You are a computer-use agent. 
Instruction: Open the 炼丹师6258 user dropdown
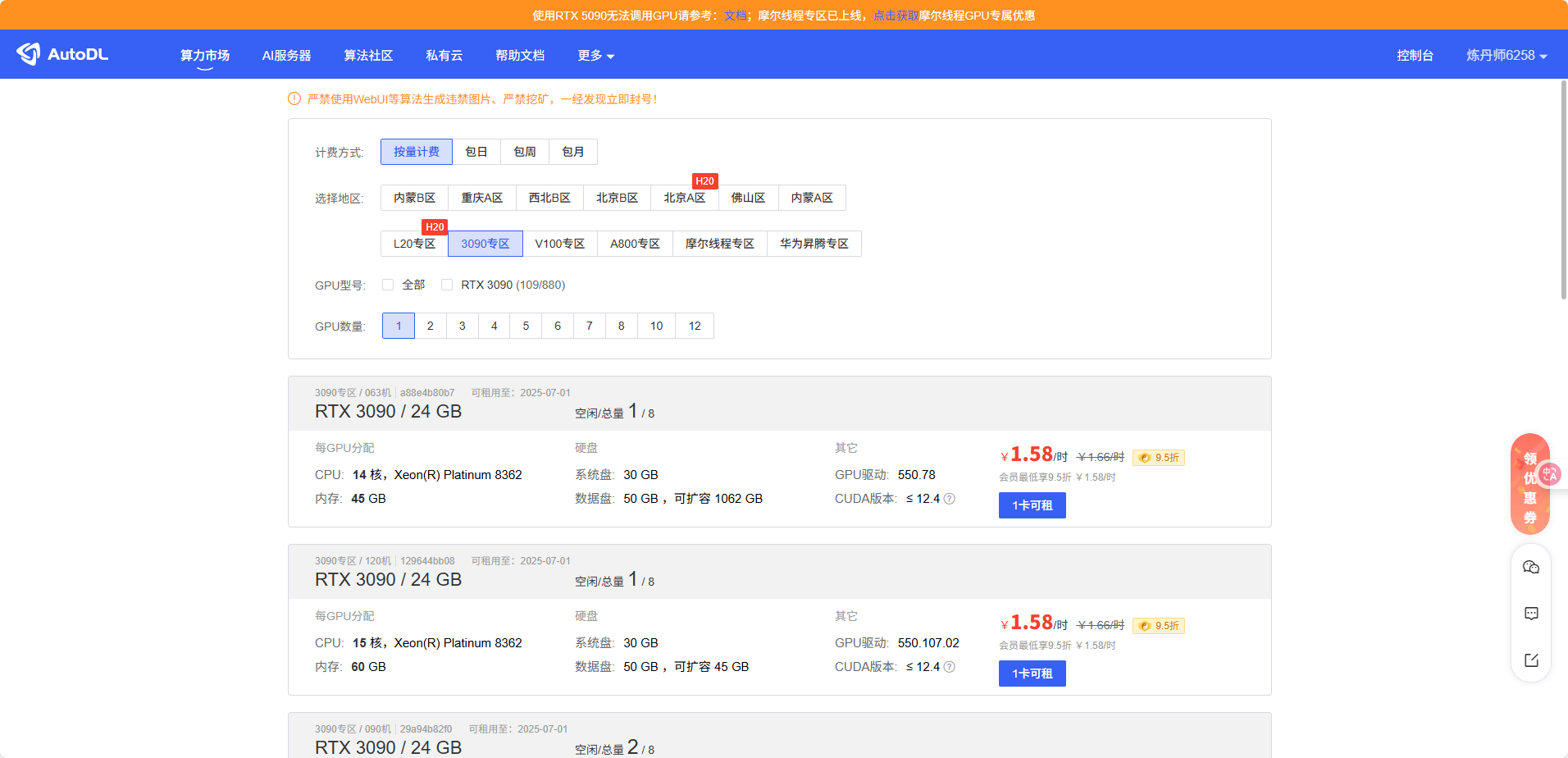coord(1506,55)
